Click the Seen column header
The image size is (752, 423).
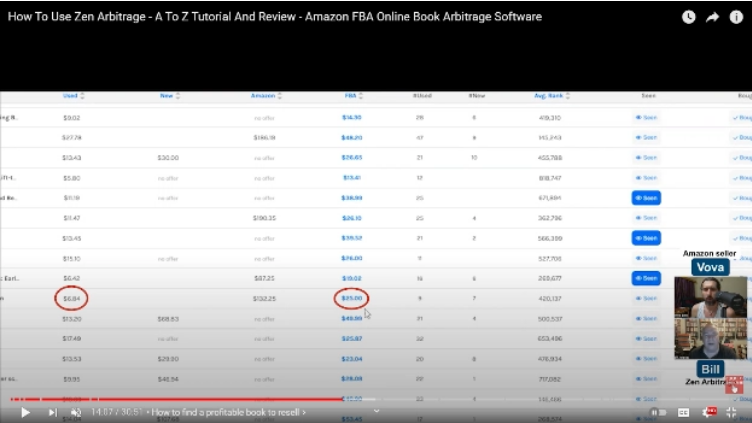pos(648,96)
